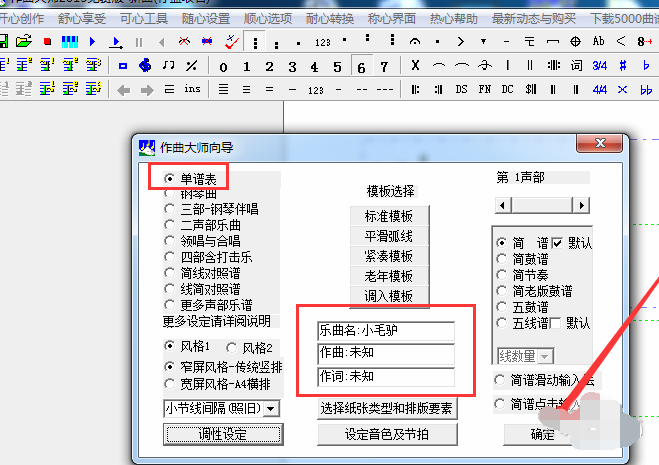Select the 二声部乐曲 radio option
Image resolution: width=659 pixels, height=465 pixels.
point(169,226)
